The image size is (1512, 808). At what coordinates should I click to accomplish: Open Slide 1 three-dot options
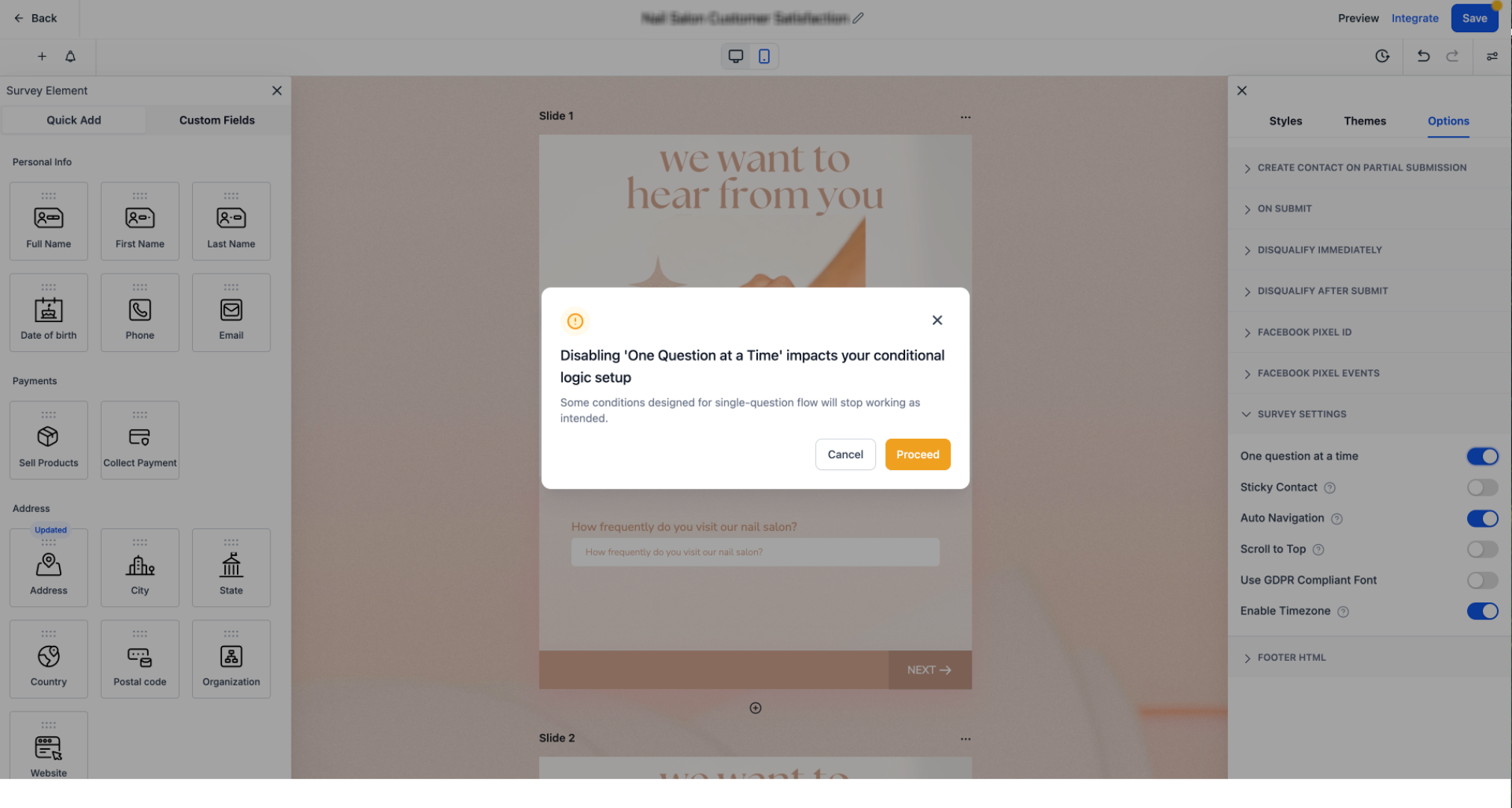pos(966,117)
